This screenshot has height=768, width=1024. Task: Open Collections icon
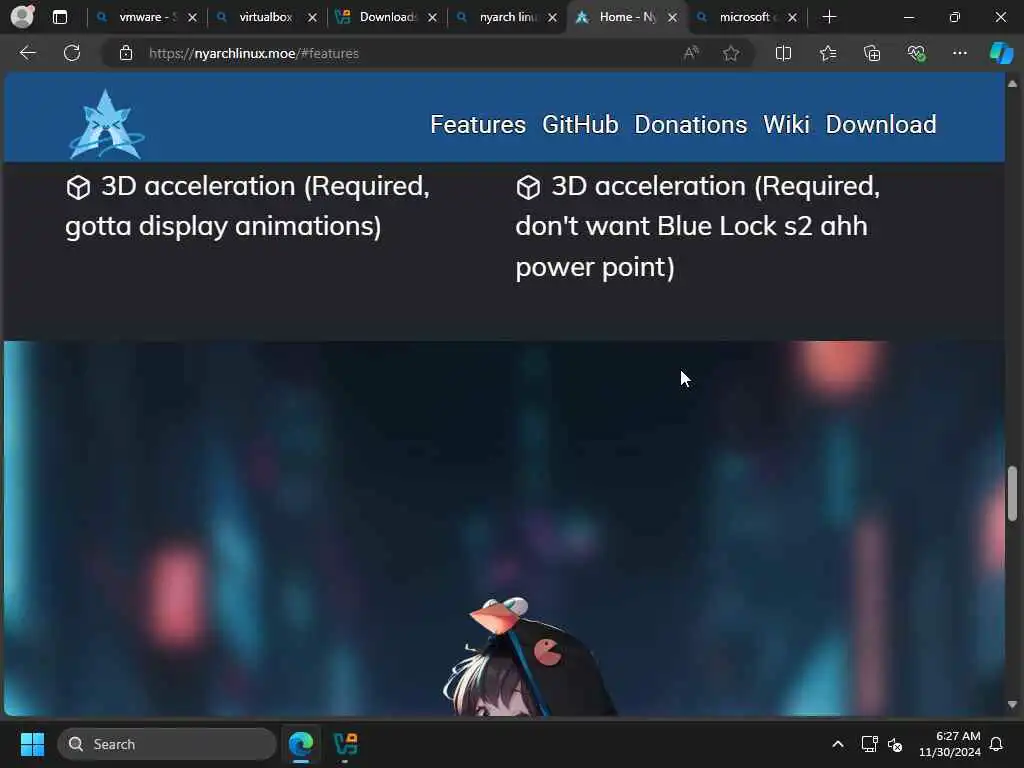coord(872,53)
